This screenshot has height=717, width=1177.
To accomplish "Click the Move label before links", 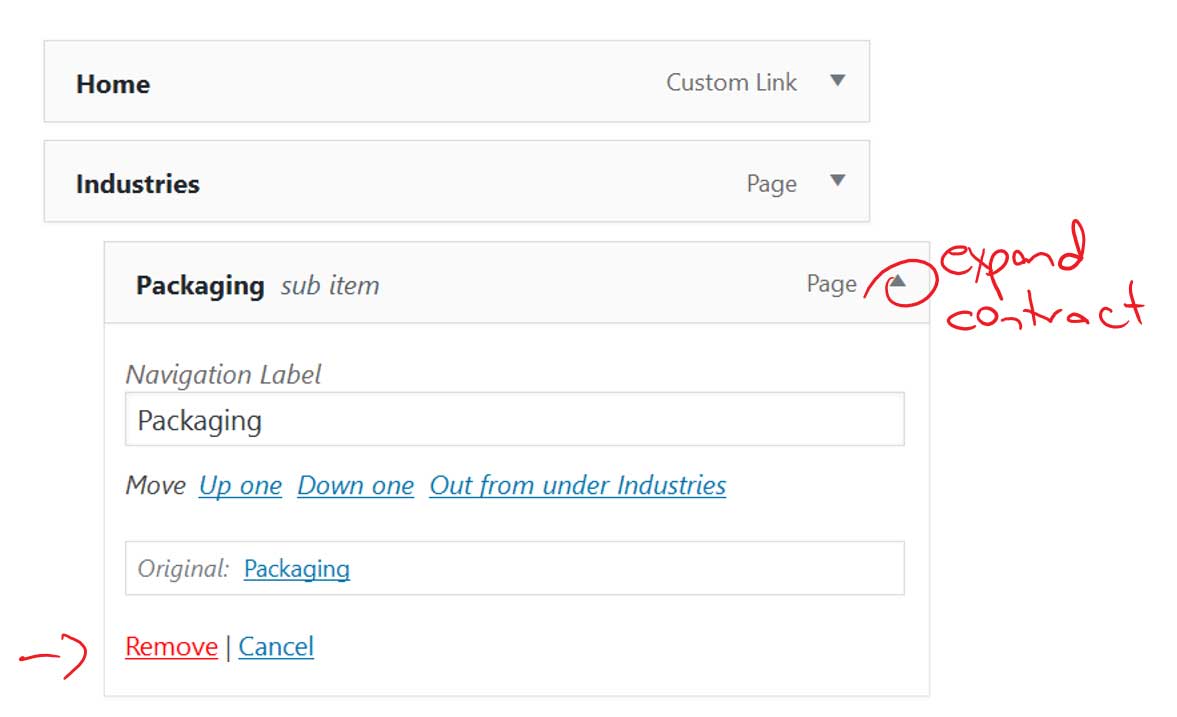I will 155,485.
